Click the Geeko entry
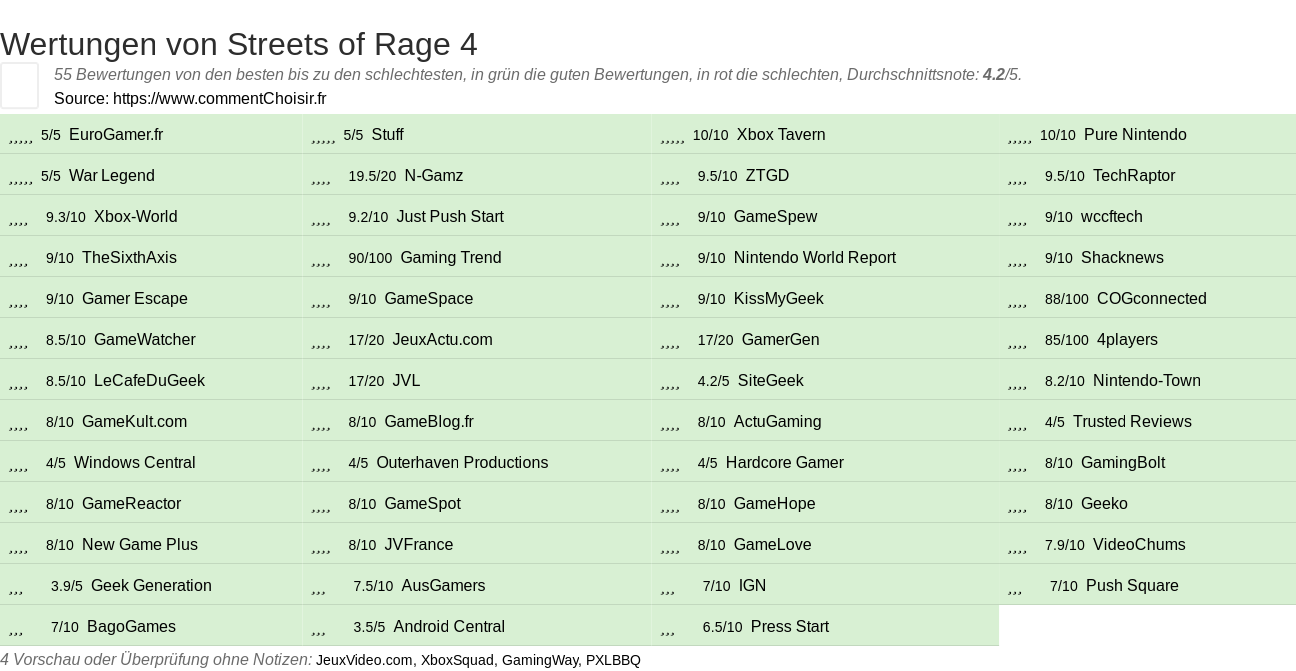Viewport: 1296px width, 671px height. coord(1104,503)
